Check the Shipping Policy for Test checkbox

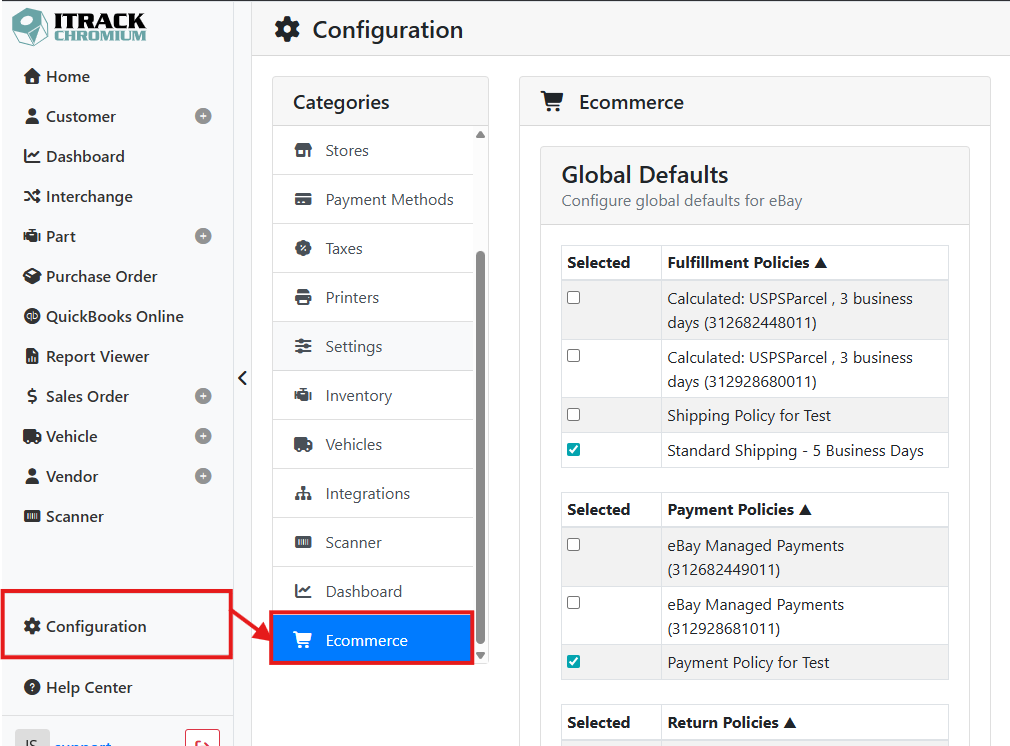[x=573, y=415]
